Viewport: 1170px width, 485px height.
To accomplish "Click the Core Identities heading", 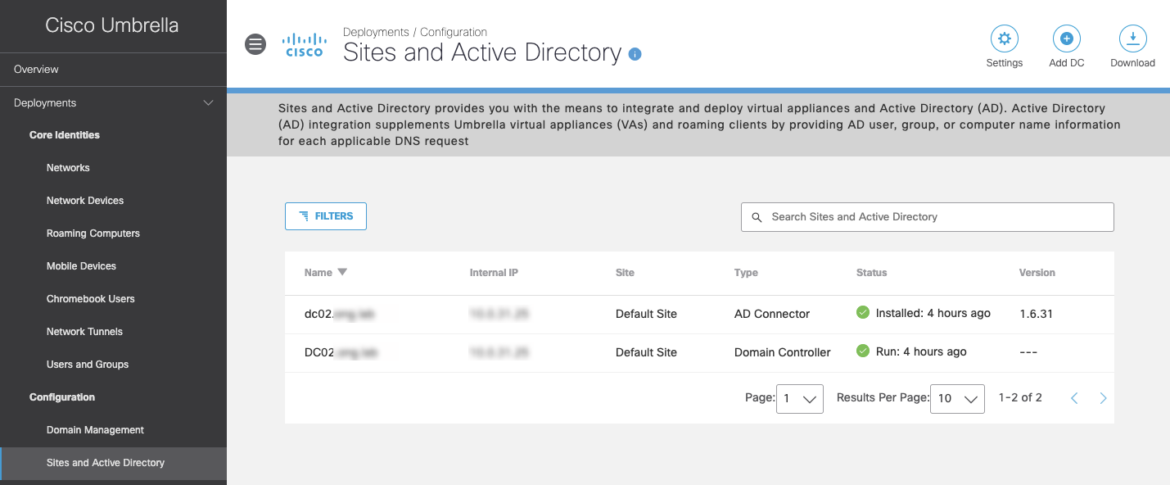I will coord(64,135).
